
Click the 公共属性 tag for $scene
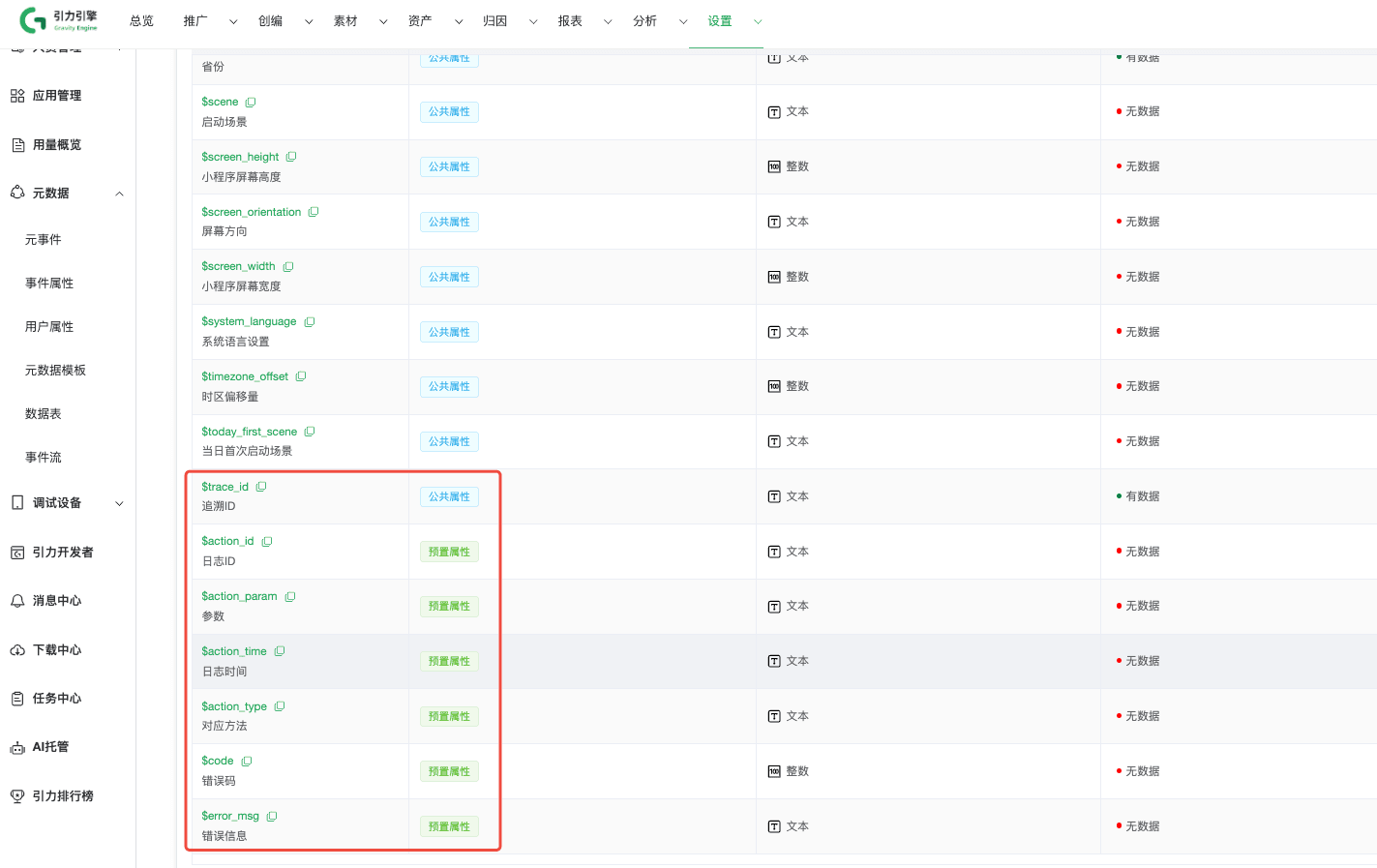point(449,112)
